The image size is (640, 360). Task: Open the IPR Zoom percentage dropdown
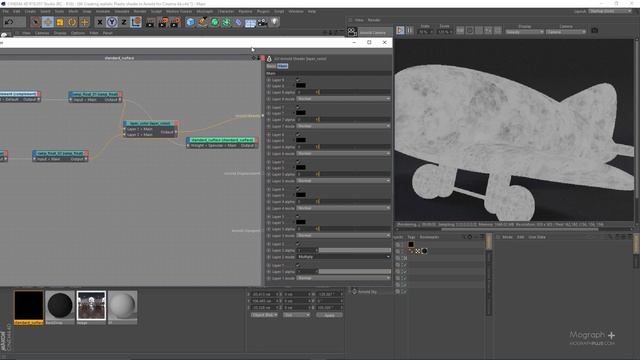tap(444, 31)
